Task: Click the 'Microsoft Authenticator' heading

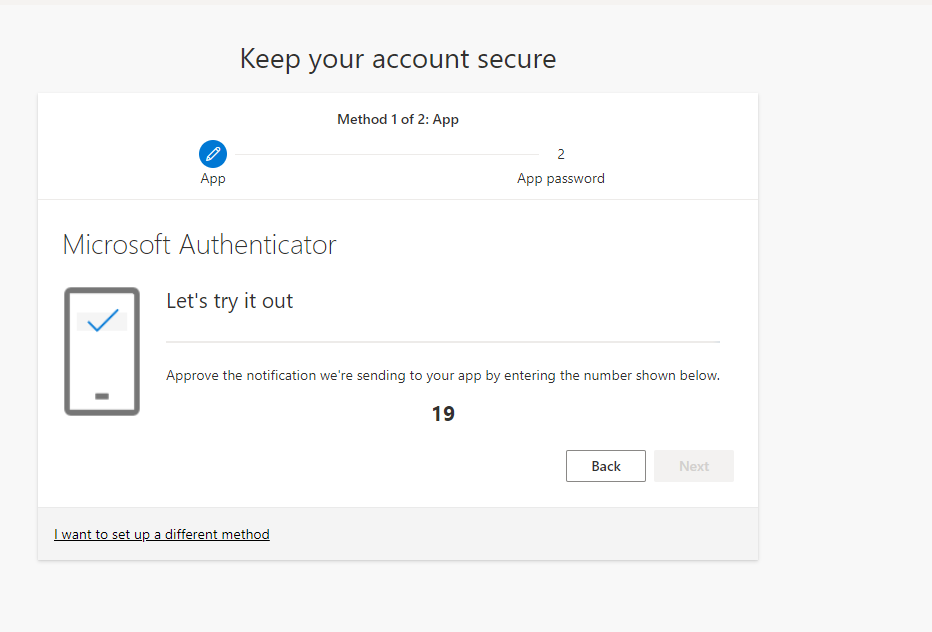Action: [x=200, y=244]
